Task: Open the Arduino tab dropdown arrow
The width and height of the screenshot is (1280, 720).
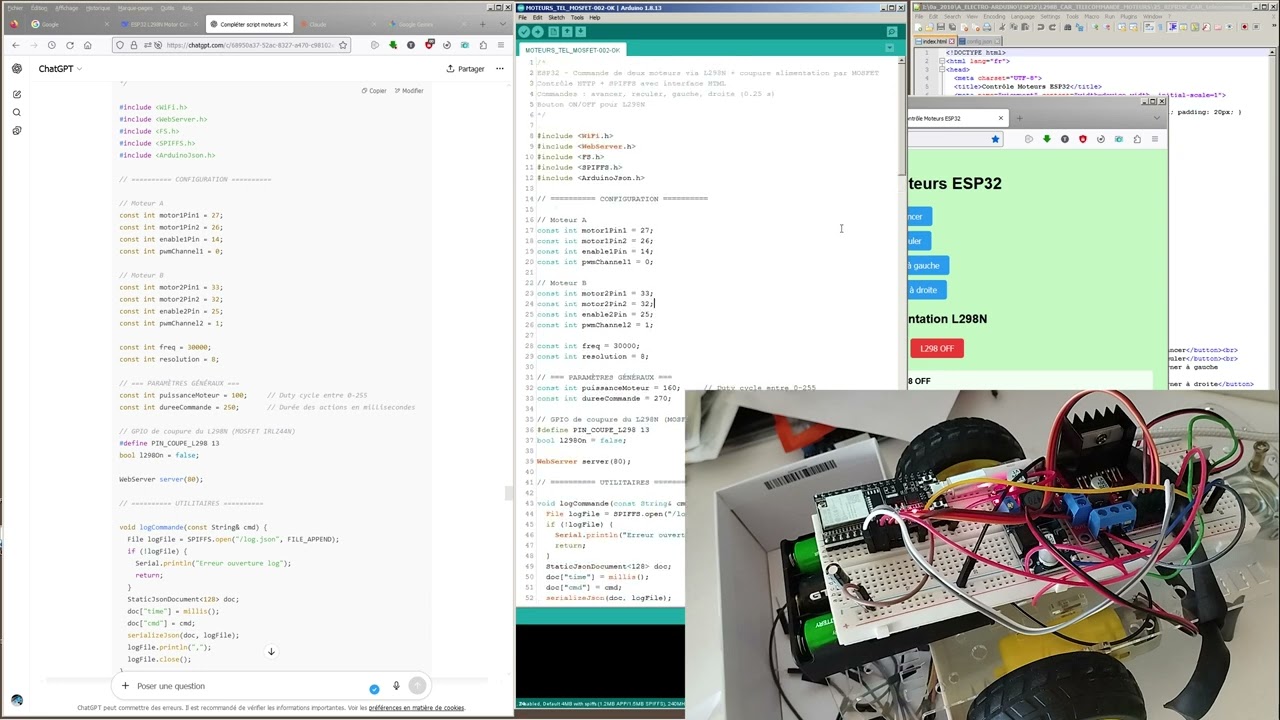Action: 890,49
